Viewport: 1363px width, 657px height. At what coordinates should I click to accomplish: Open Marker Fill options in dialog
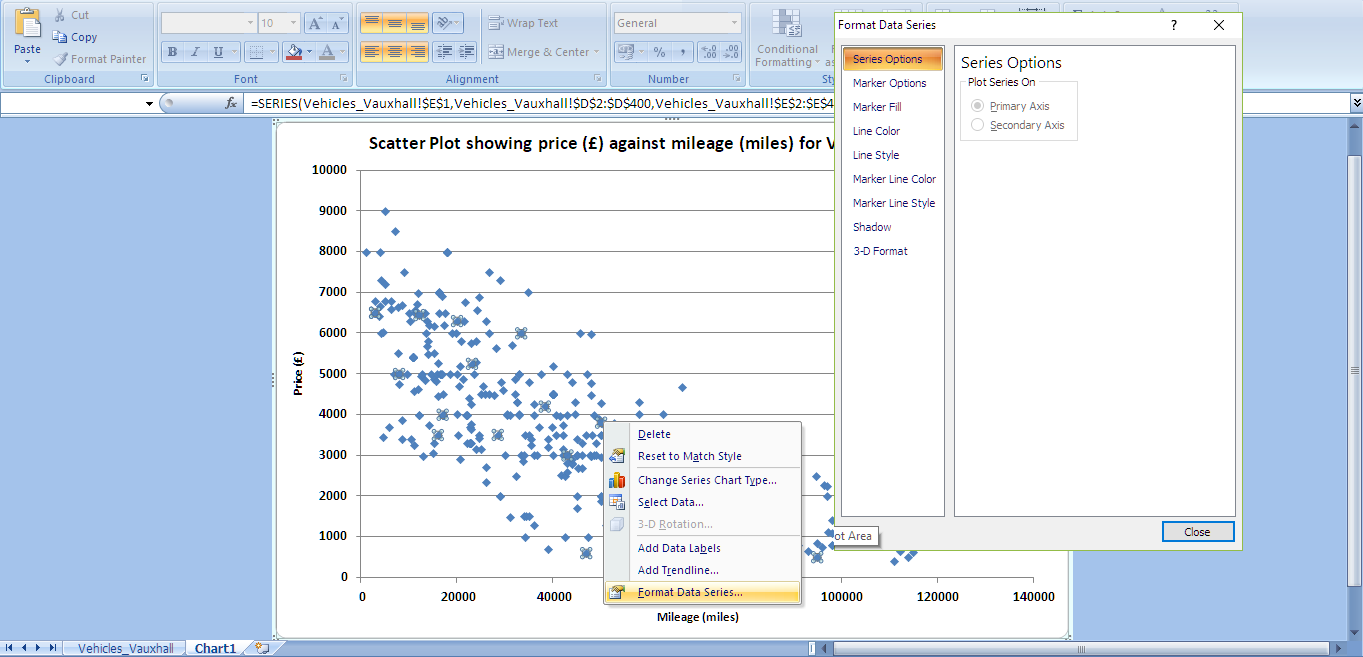pyautogui.click(x=877, y=107)
